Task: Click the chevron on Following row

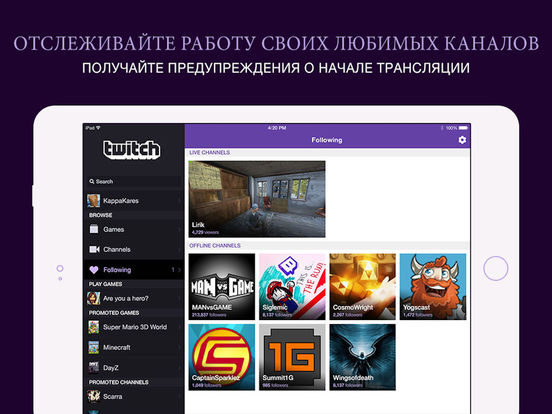Action: coord(180,270)
